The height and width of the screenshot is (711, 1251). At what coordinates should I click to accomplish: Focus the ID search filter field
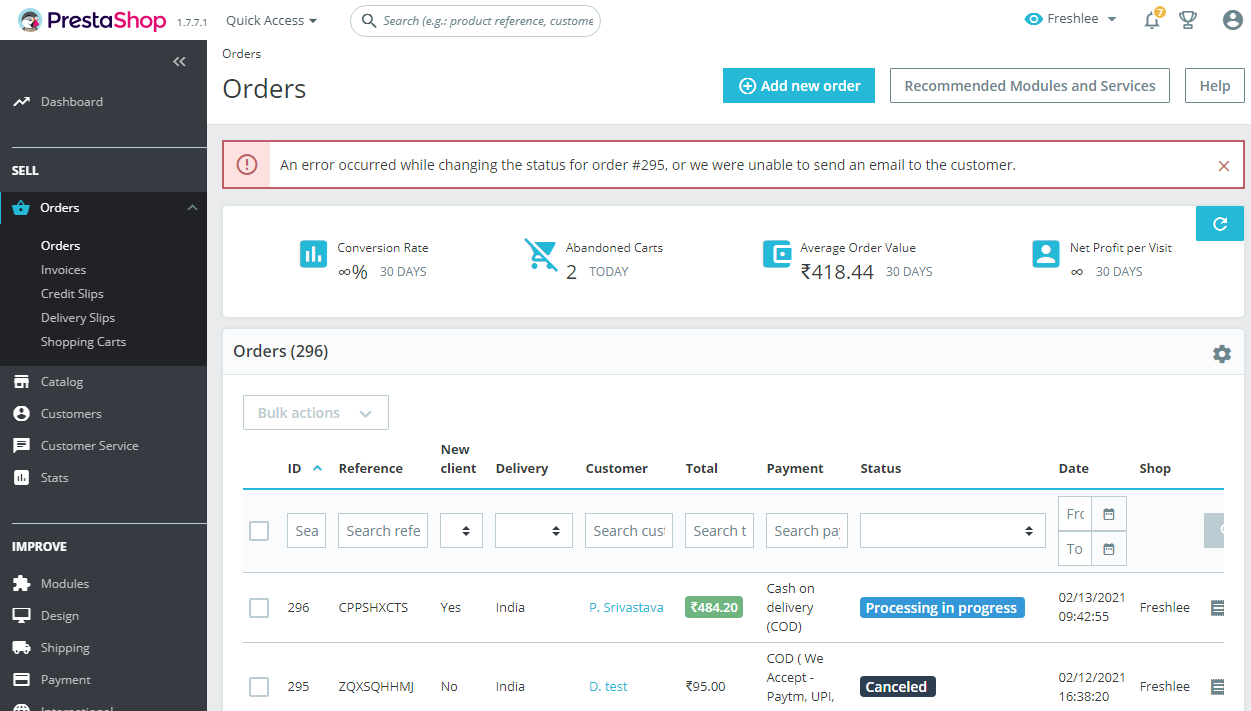[306, 531]
